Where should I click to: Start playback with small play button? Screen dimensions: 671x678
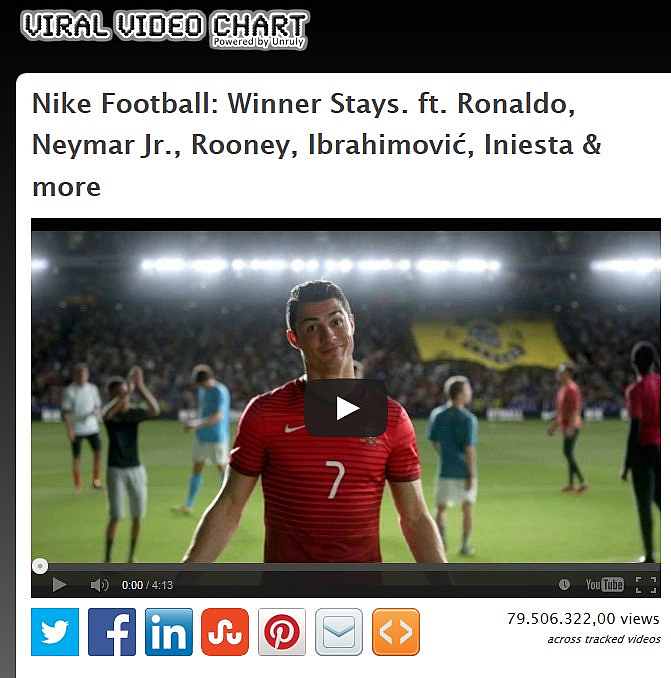click(59, 585)
